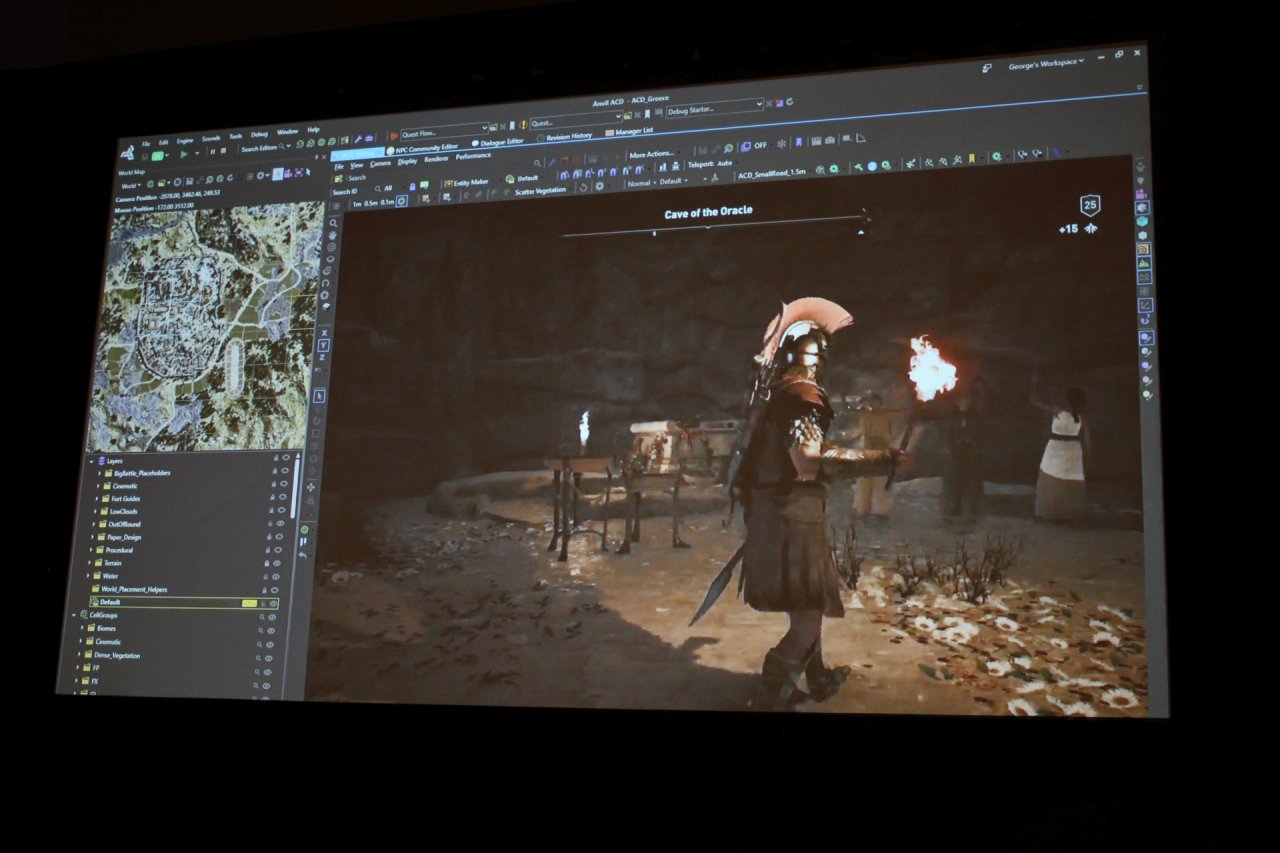Click the purple tool icon at toolbar end
Screen dimensions: 1280x853
[1057, 152]
